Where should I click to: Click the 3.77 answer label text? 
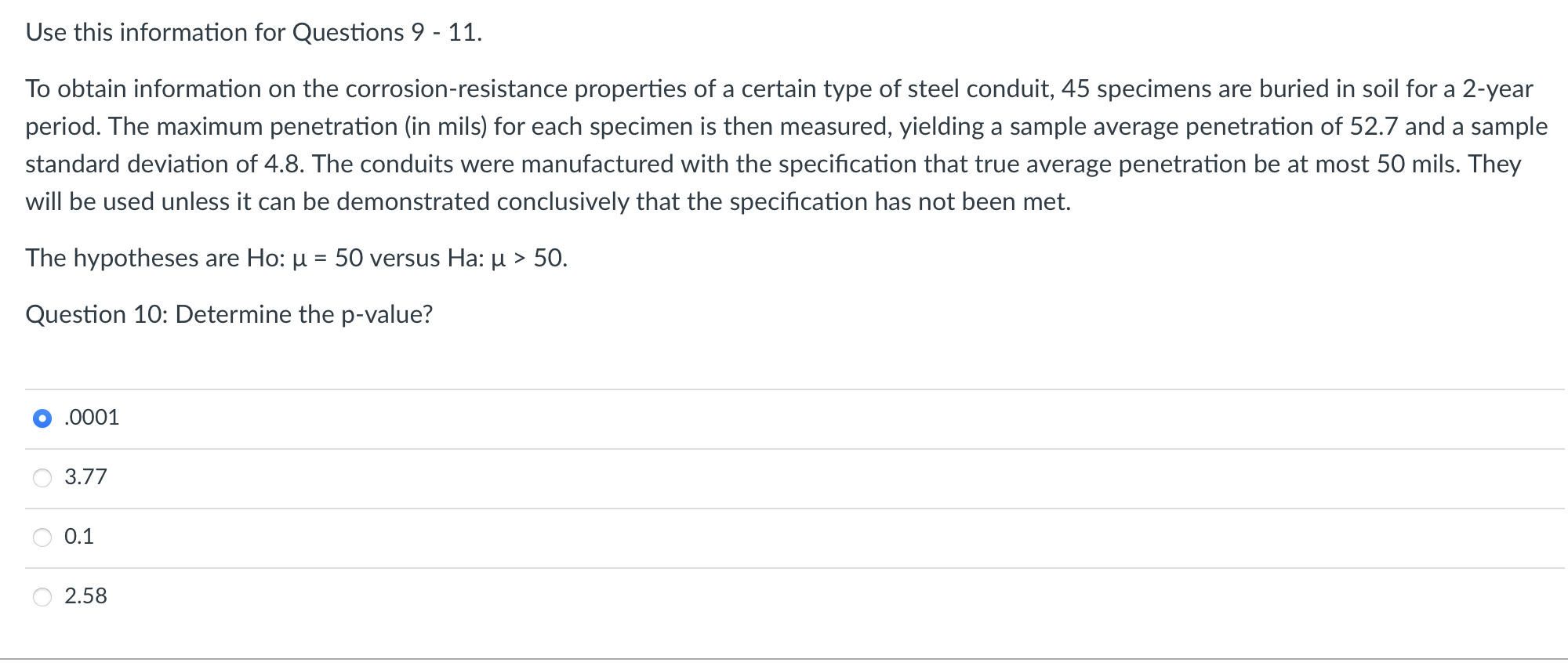tap(85, 476)
